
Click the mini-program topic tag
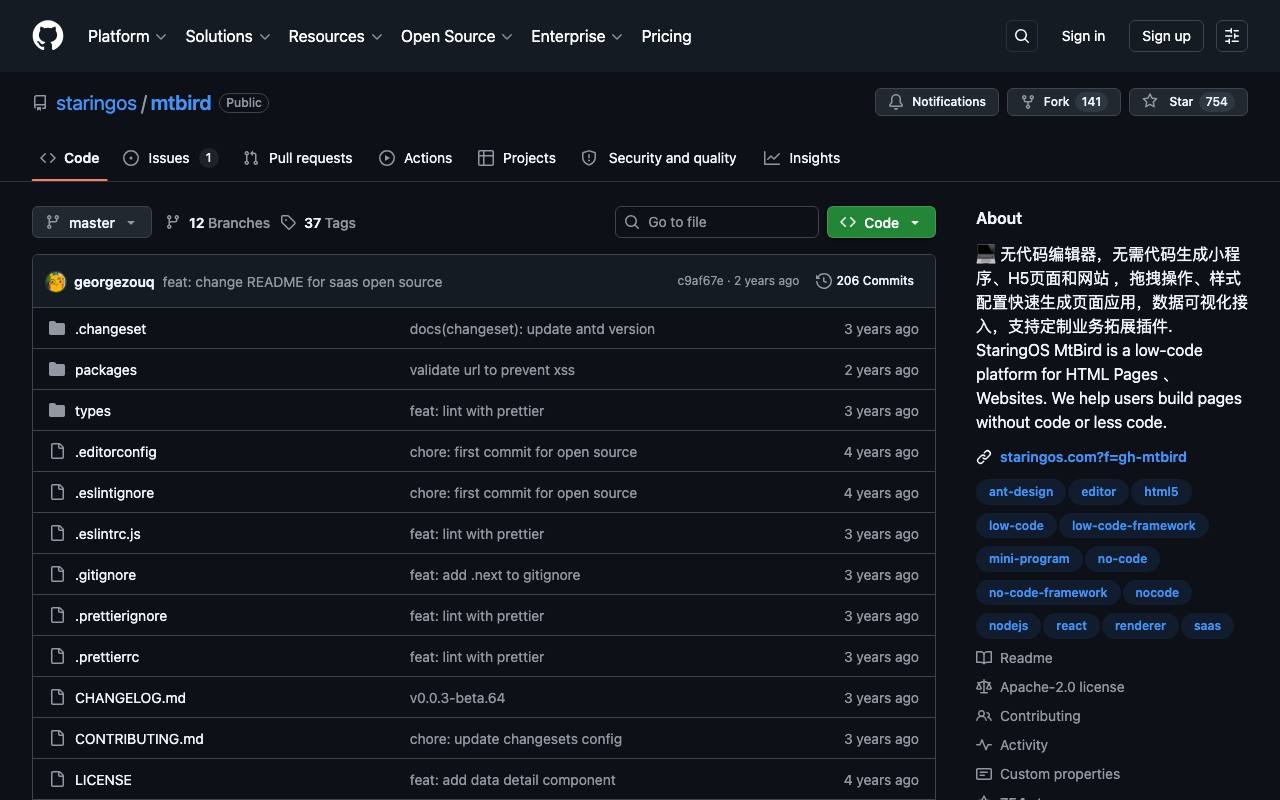click(x=1029, y=559)
